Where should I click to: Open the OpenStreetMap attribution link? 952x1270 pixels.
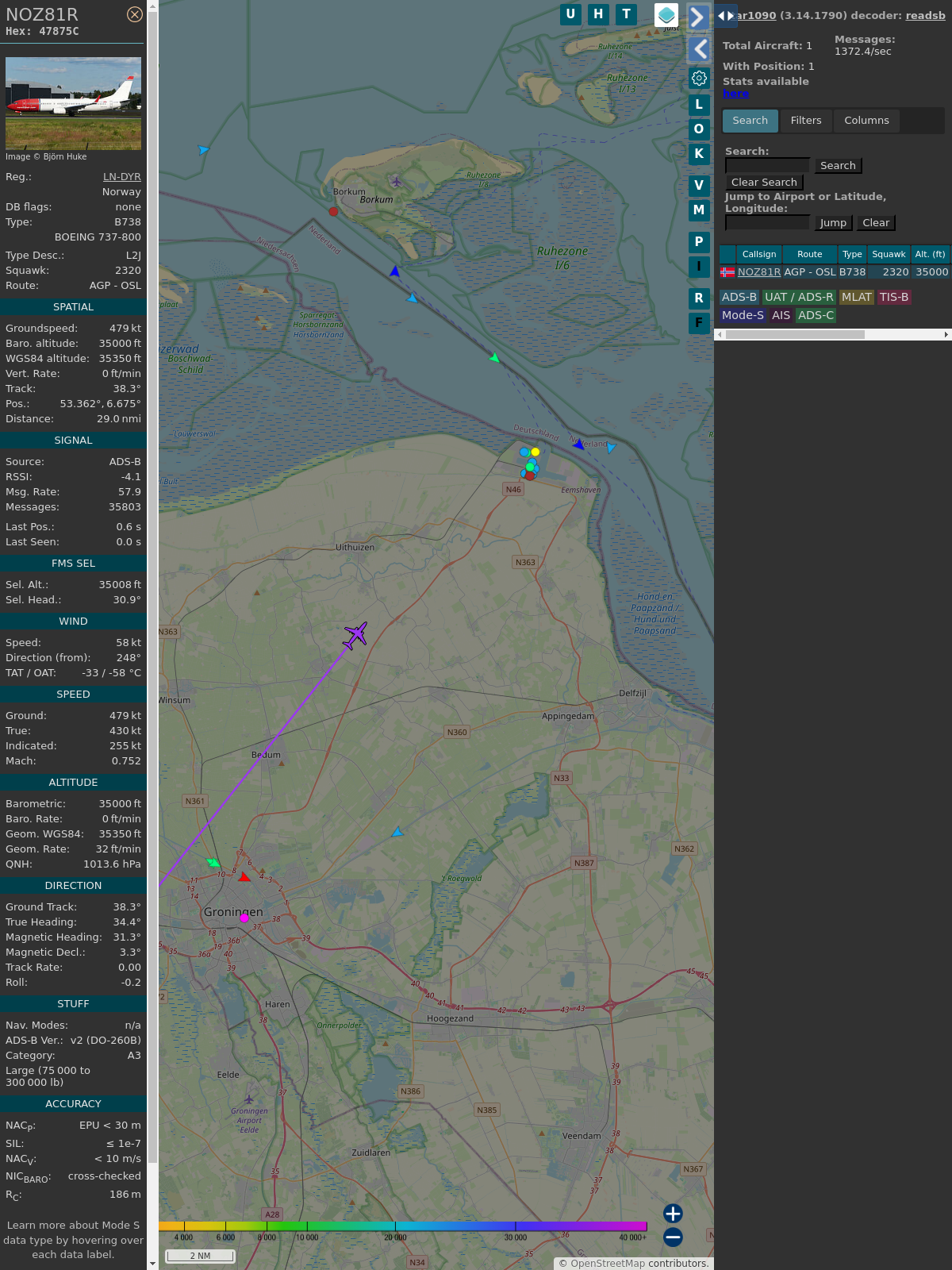pyautogui.click(x=608, y=1264)
